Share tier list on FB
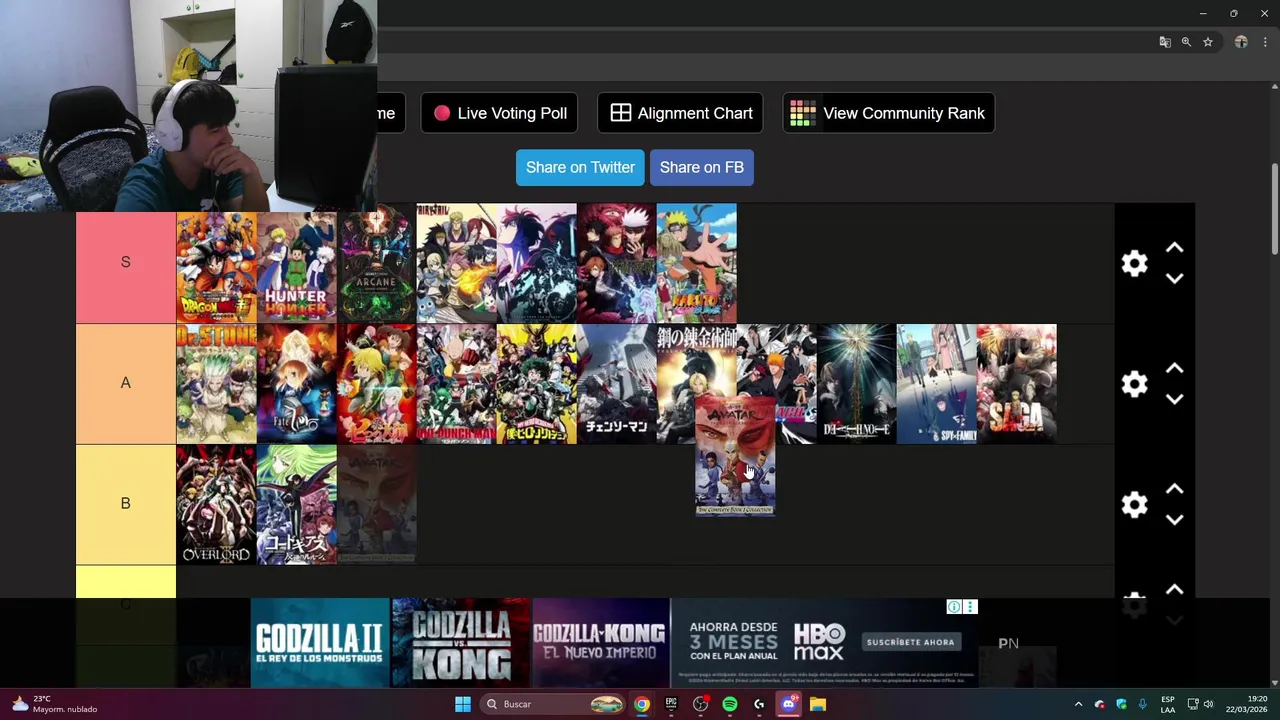This screenshot has height=720, width=1280. click(x=702, y=167)
